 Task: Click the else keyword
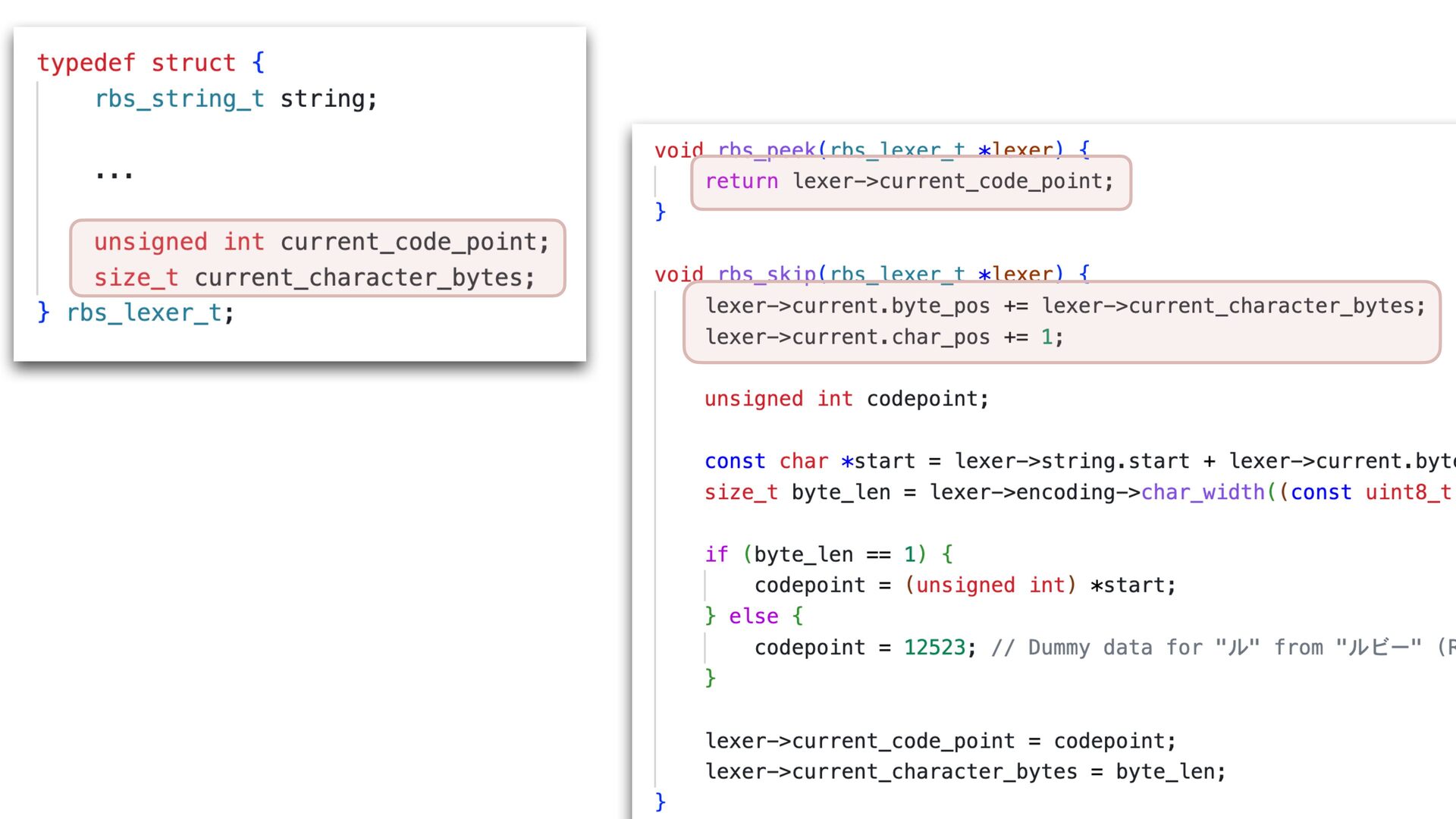(x=753, y=617)
